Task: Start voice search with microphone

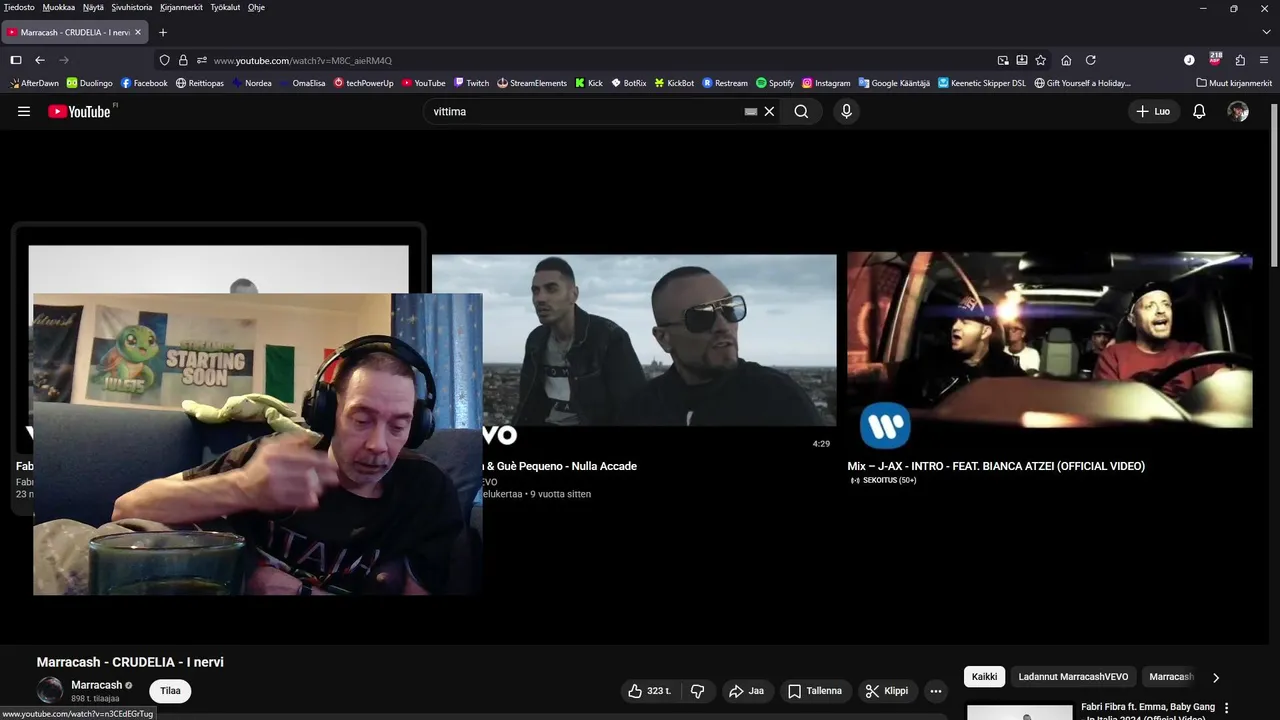Action: point(846,111)
